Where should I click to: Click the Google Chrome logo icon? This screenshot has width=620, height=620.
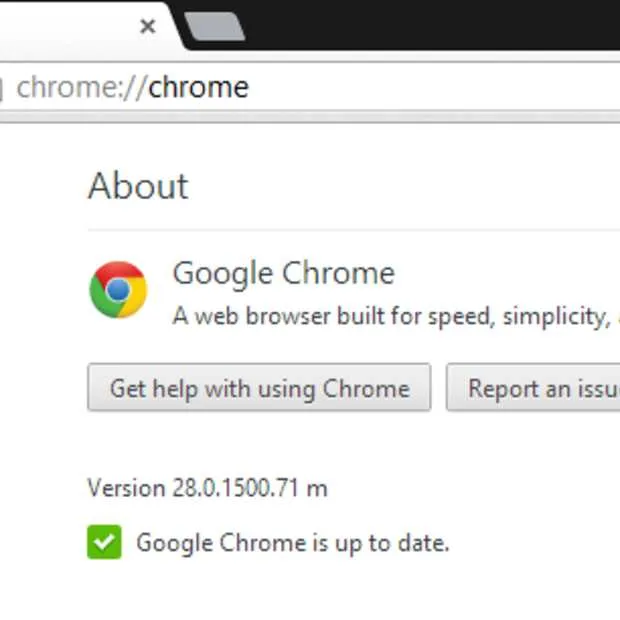point(118,289)
